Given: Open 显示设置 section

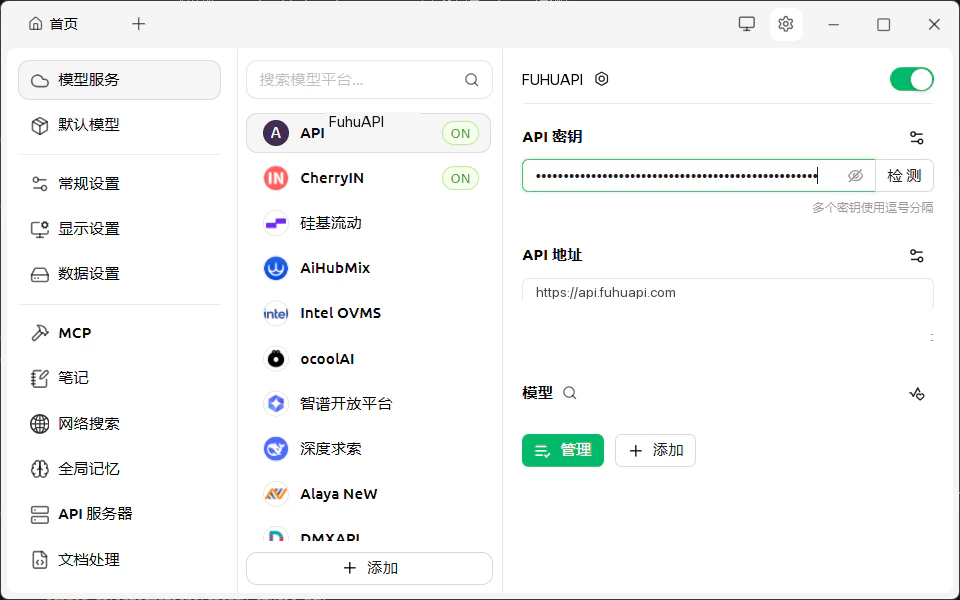Looking at the screenshot, I should click(x=119, y=229).
